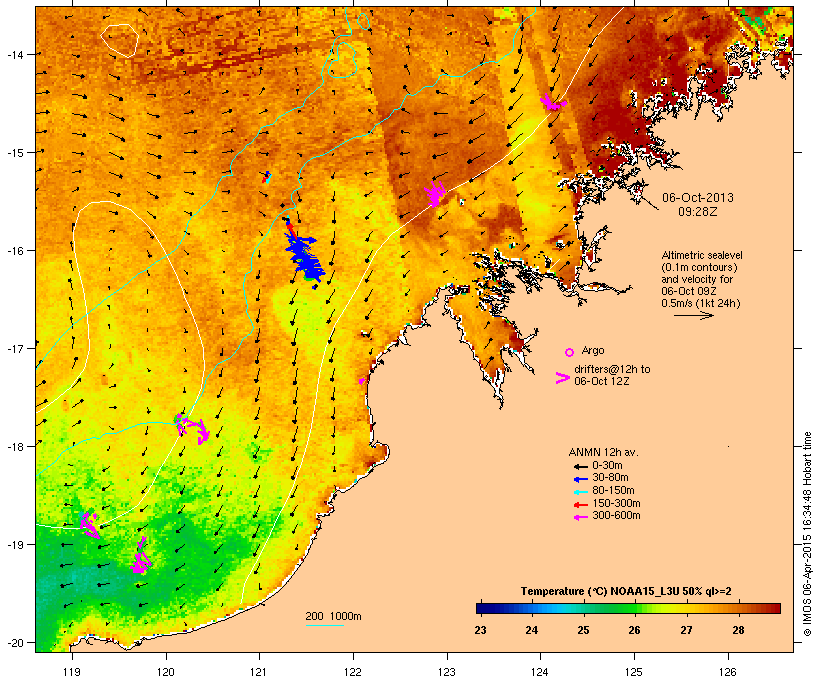Click the latitude axis label -20
Image resolution: width=820 pixels, height=680 pixels.
tap(15, 643)
